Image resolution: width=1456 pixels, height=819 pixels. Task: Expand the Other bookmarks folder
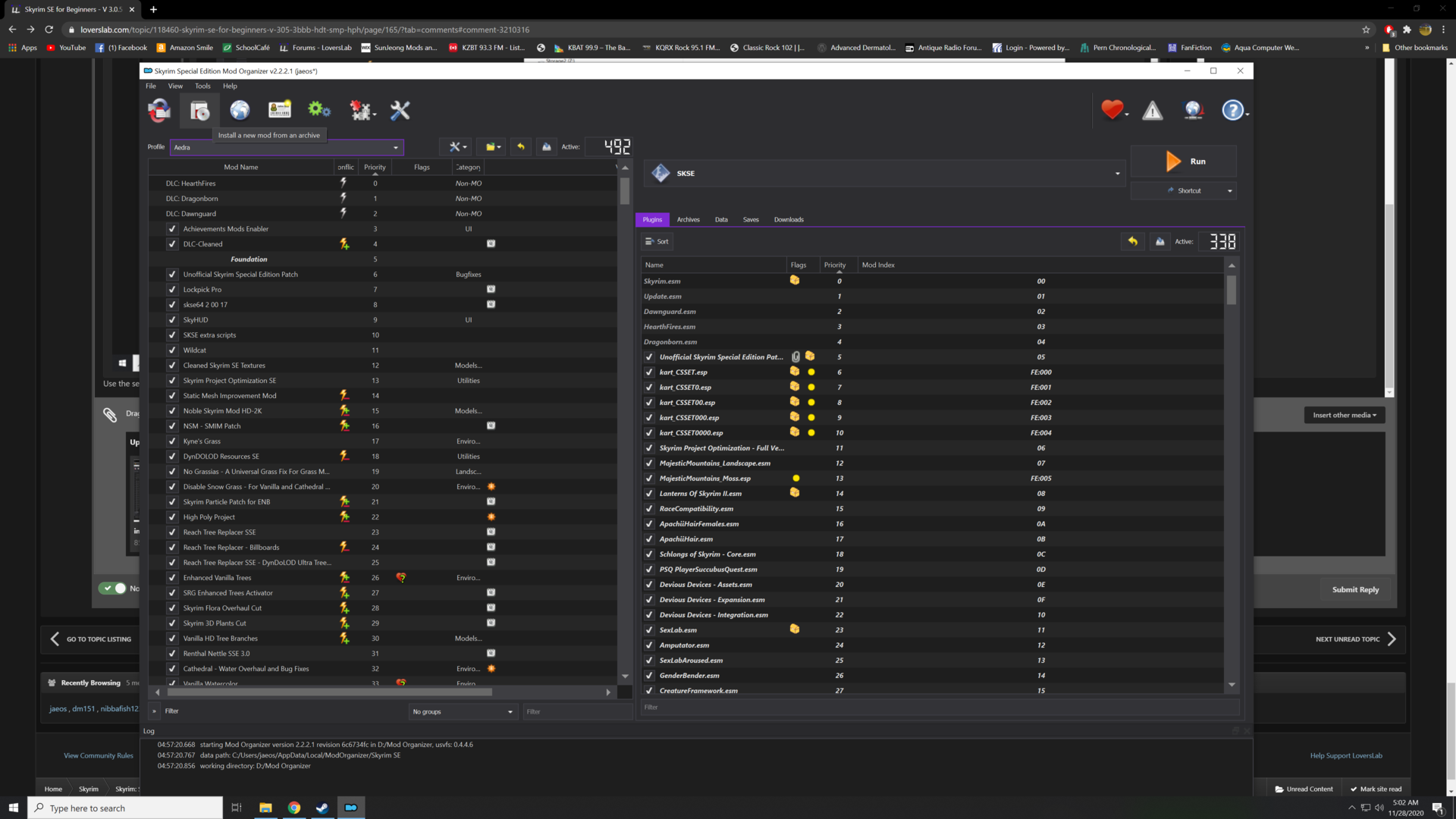pyautogui.click(x=1414, y=48)
